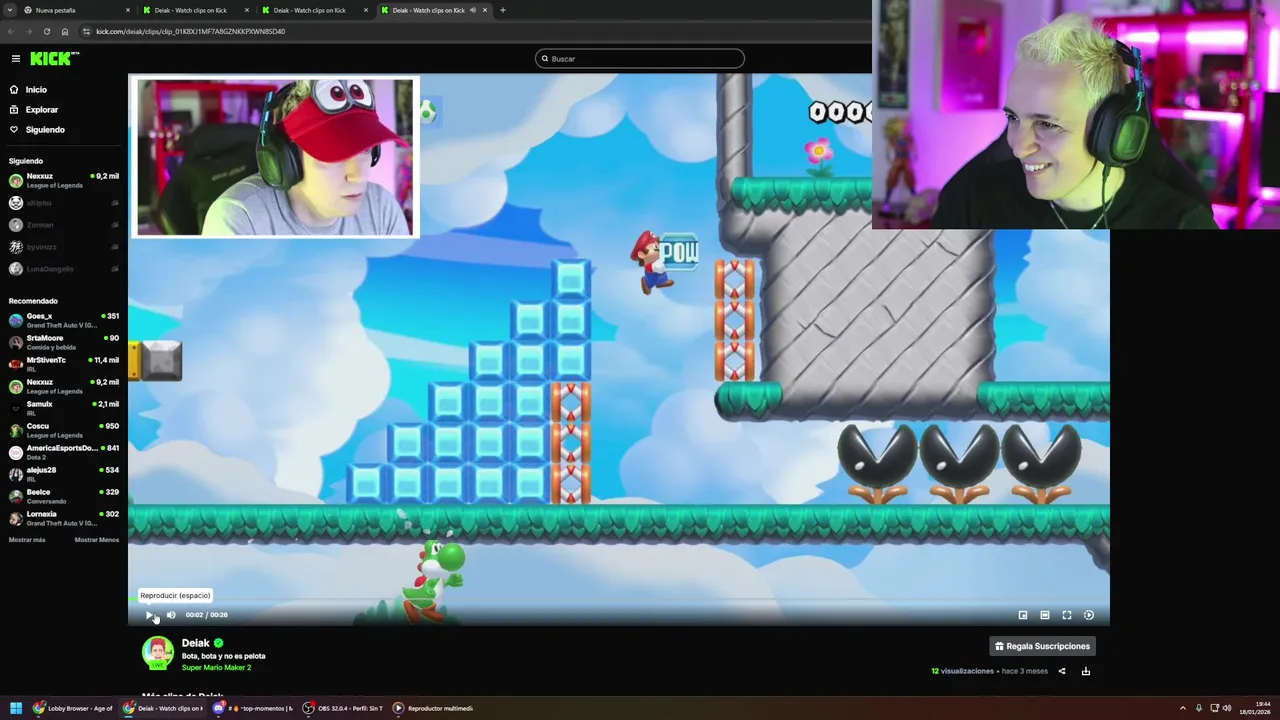Close the Nueva pestaña tab

pyautogui.click(x=128, y=10)
